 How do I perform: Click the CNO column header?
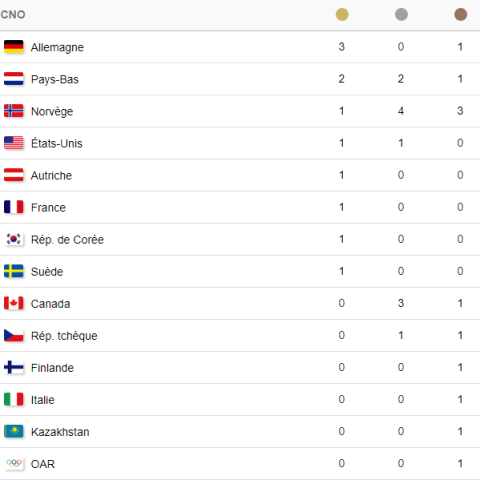13,15
